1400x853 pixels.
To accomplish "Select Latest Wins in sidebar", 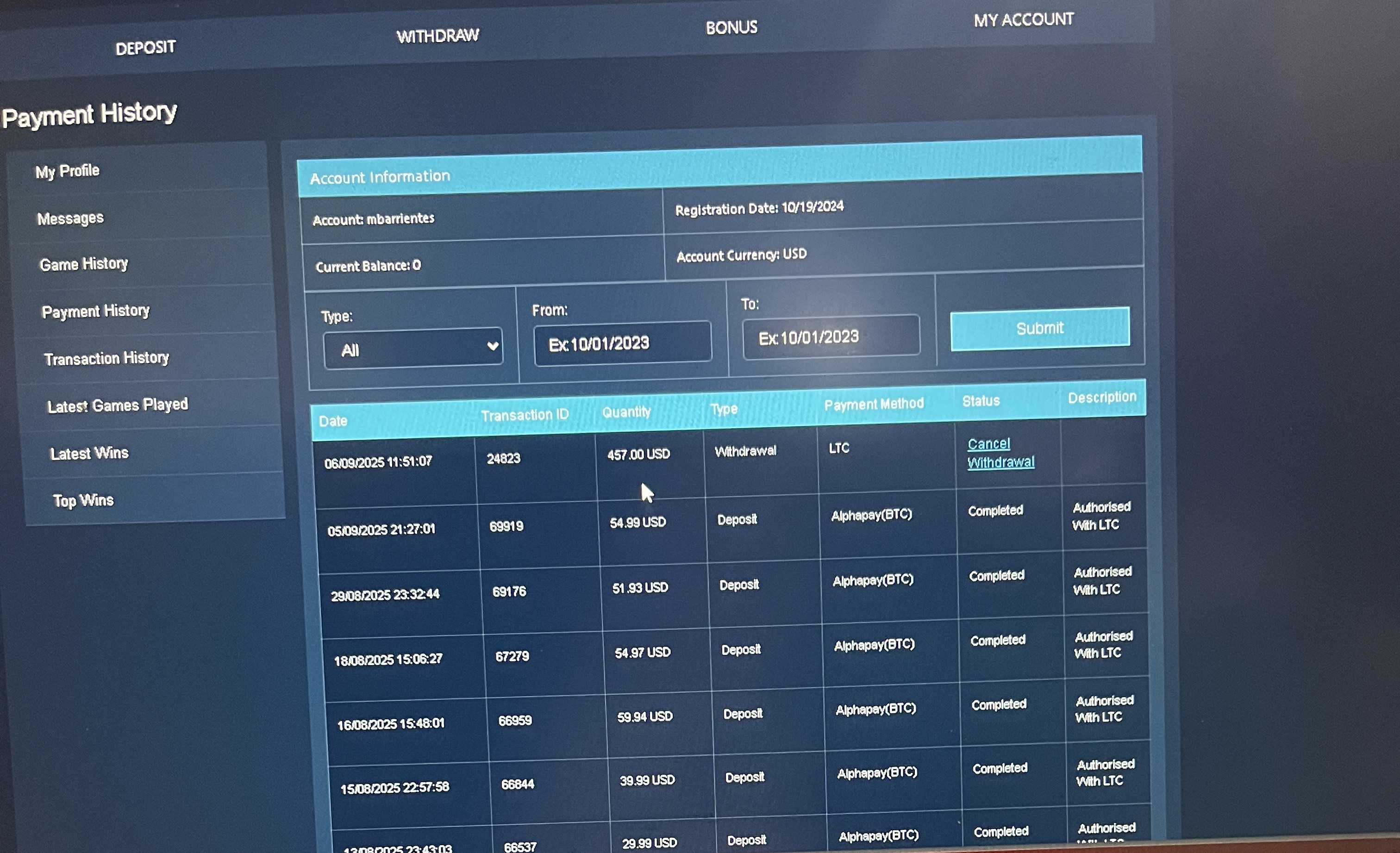I will [90, 453].
